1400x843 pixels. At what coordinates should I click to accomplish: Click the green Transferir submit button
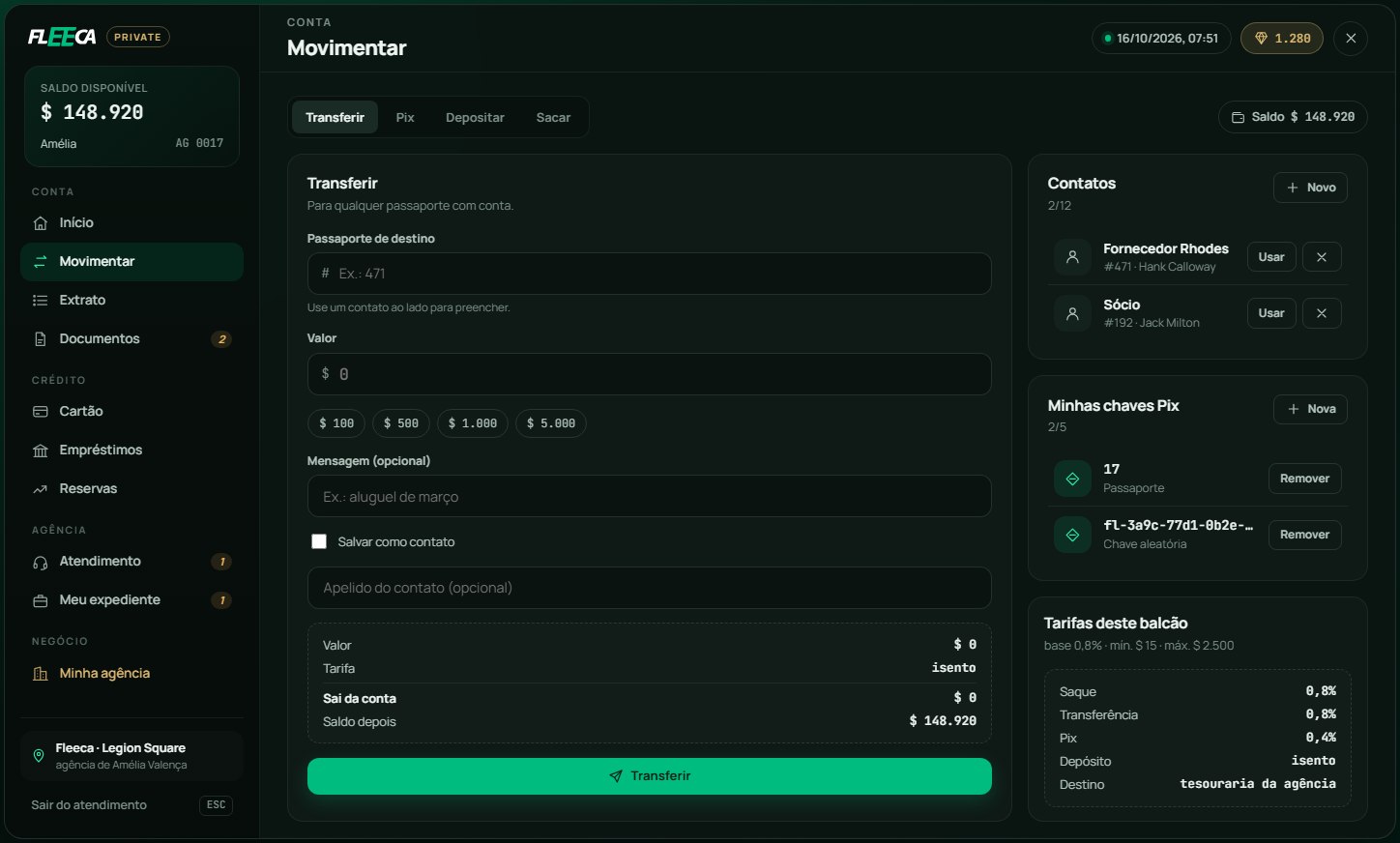click(x=650, y=775)
